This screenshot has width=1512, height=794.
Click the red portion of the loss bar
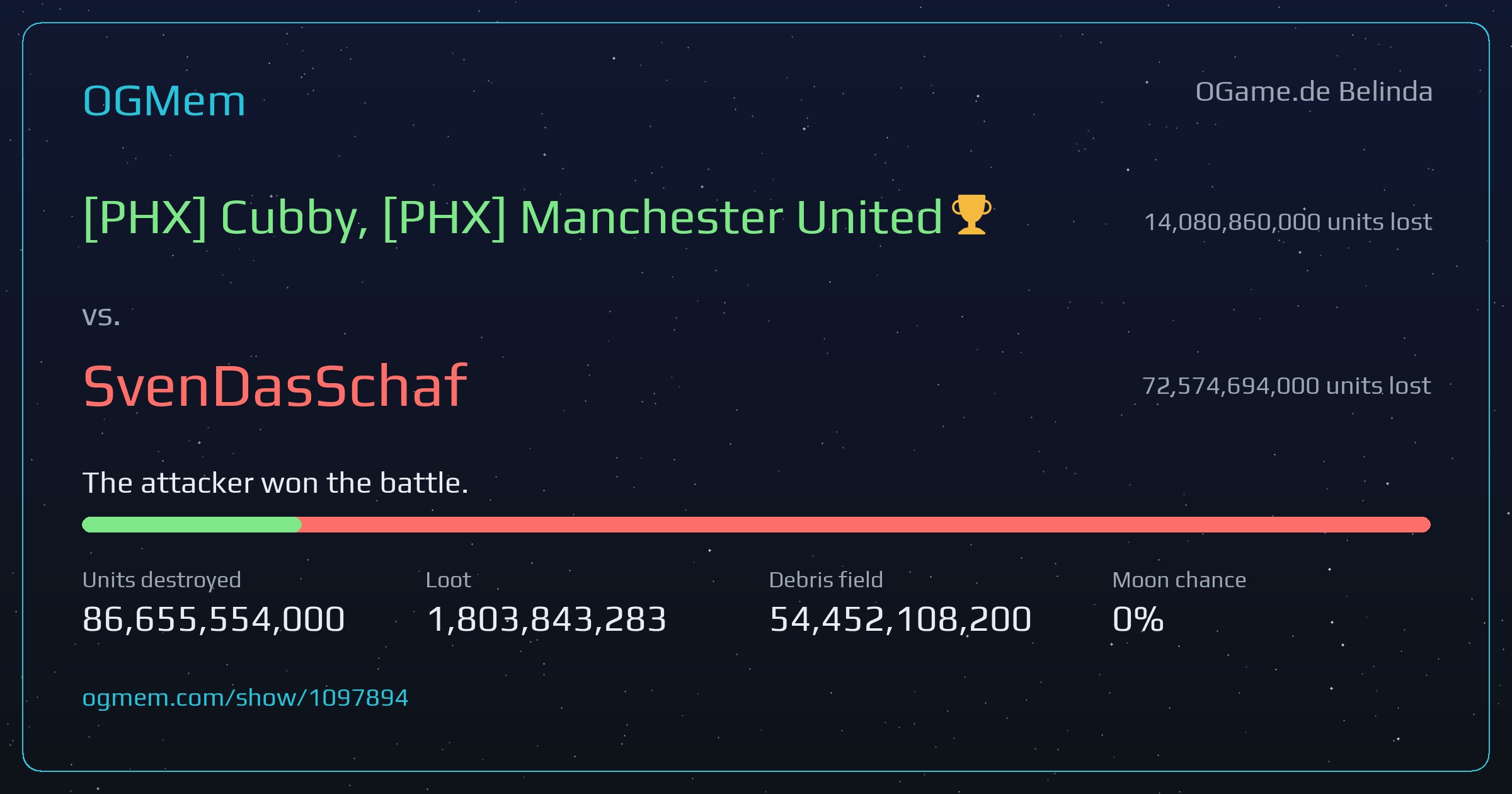tap(866, 525)
